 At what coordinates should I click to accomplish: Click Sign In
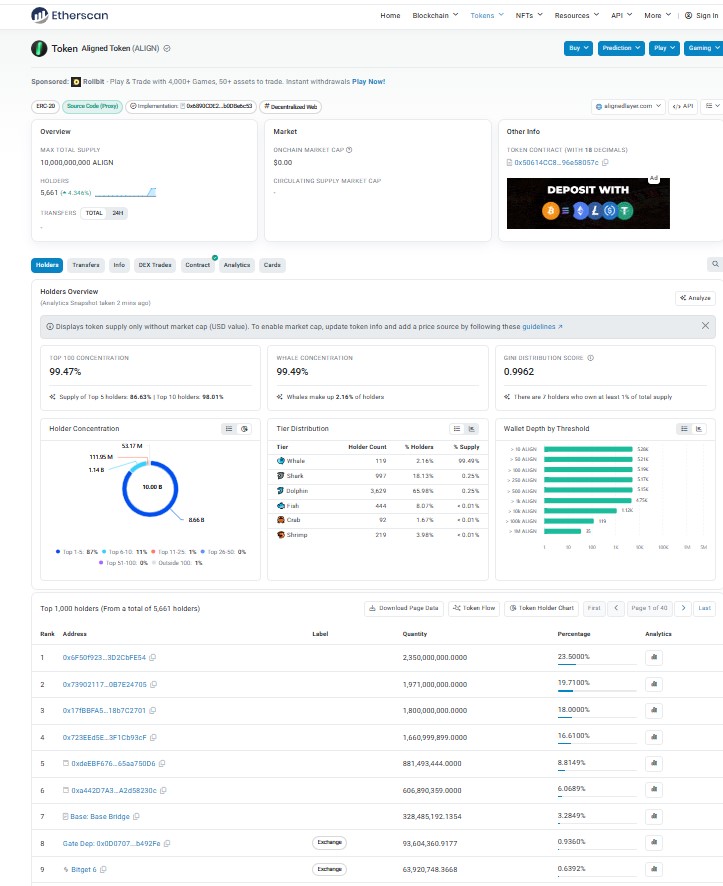click(x=702, y=15)
